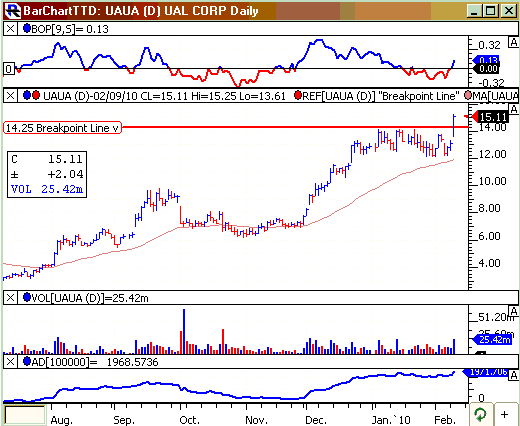This screenshot has height=426, width=520.
Task: Toggle auto-scale A on volume pane
Action: click(514, 312)
